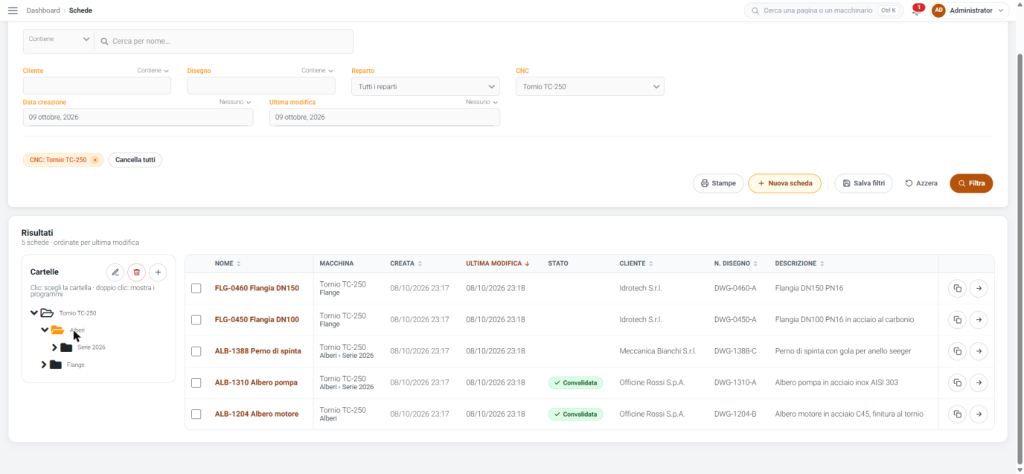Viewport: 1024px width, 474px height.
Task: Click the delete folder trash icon
Action: point(136,272)
